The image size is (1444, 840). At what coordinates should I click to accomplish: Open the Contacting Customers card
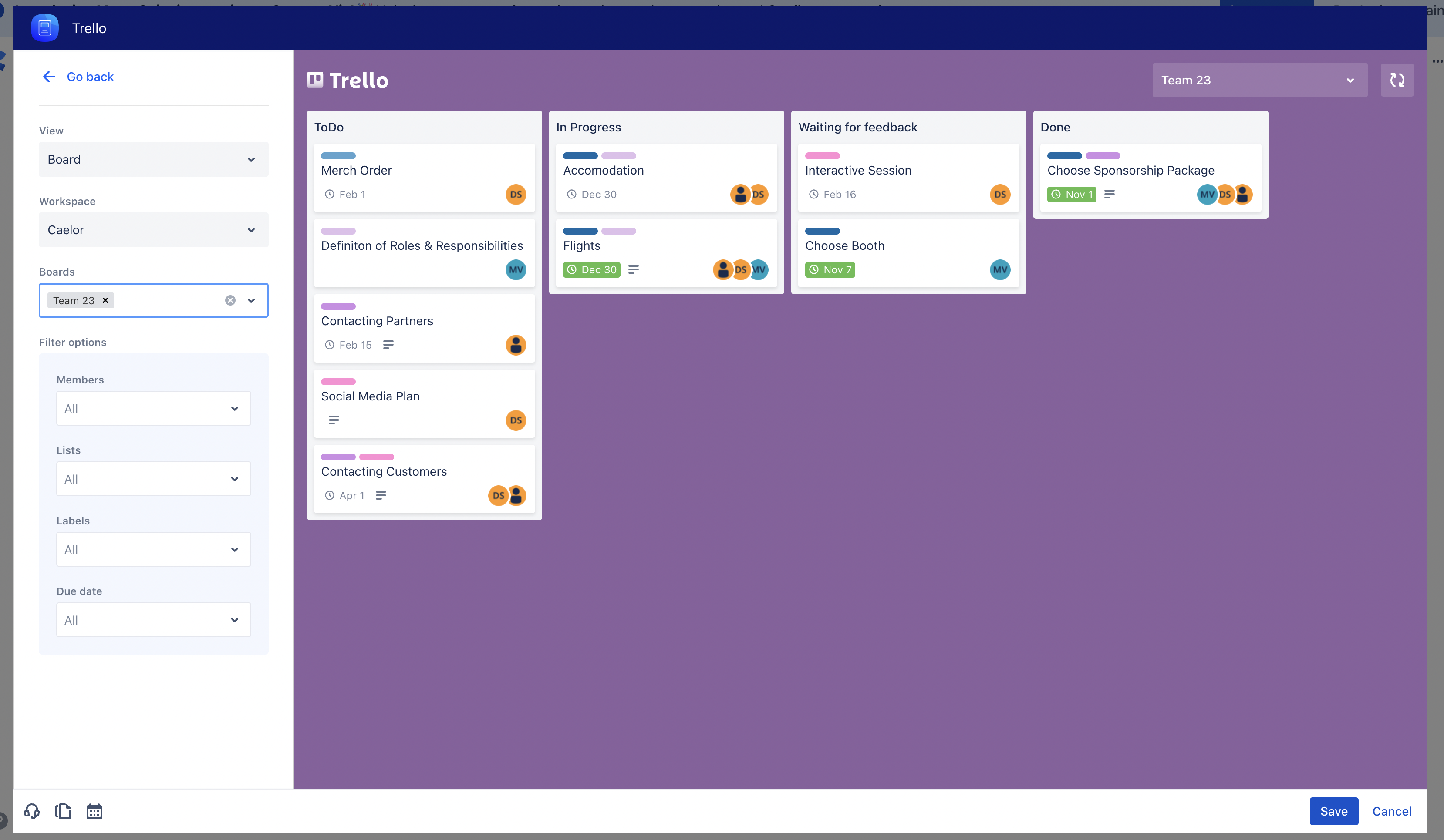pos(424,479)
